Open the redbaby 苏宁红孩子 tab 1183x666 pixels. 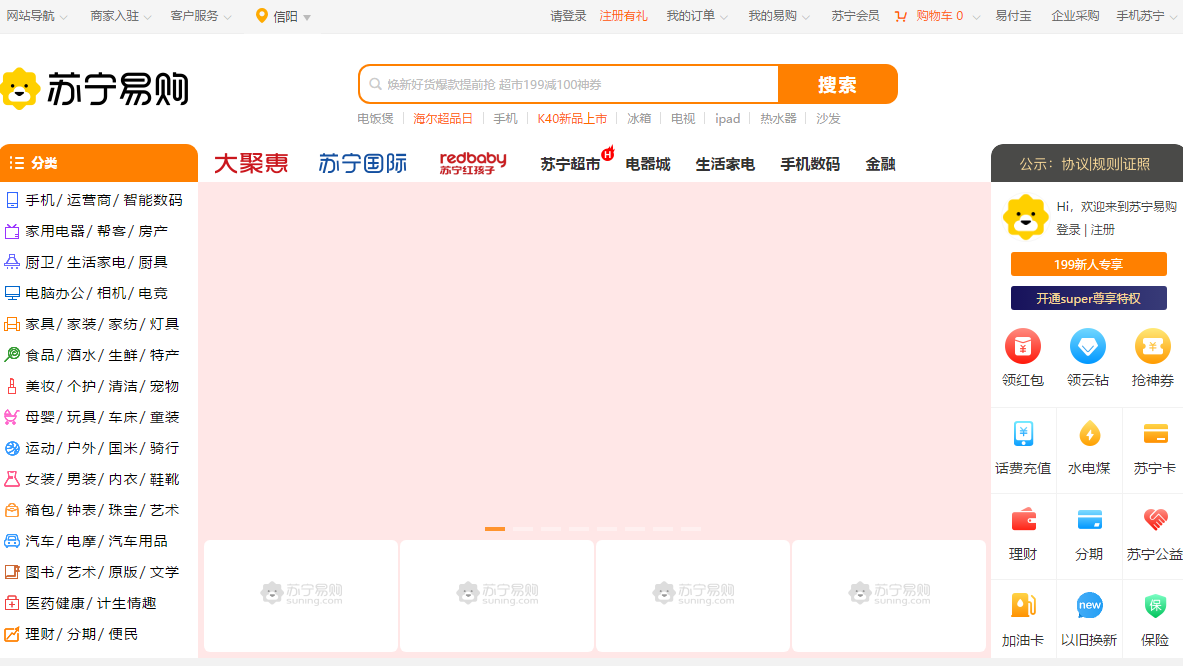473,164
